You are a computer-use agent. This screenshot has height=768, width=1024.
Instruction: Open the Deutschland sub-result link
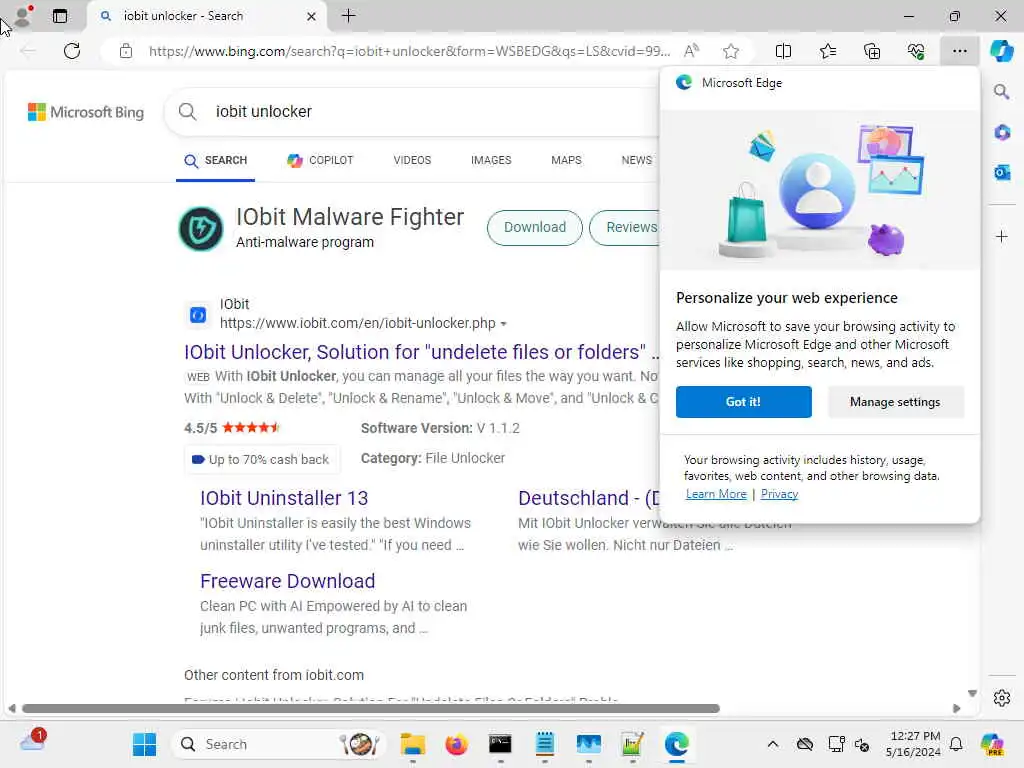coord(588,499)
